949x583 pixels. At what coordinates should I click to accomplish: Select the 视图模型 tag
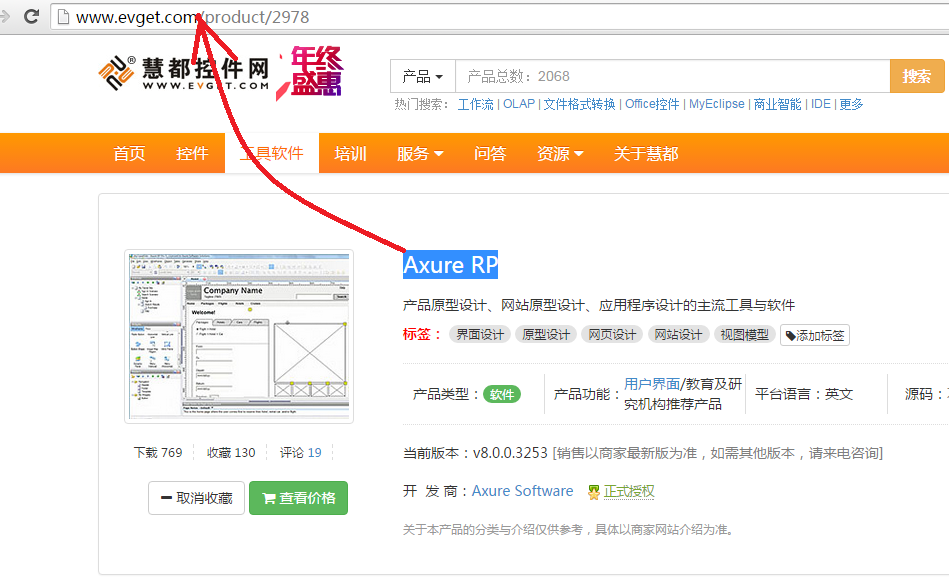(x=744, y=335)
